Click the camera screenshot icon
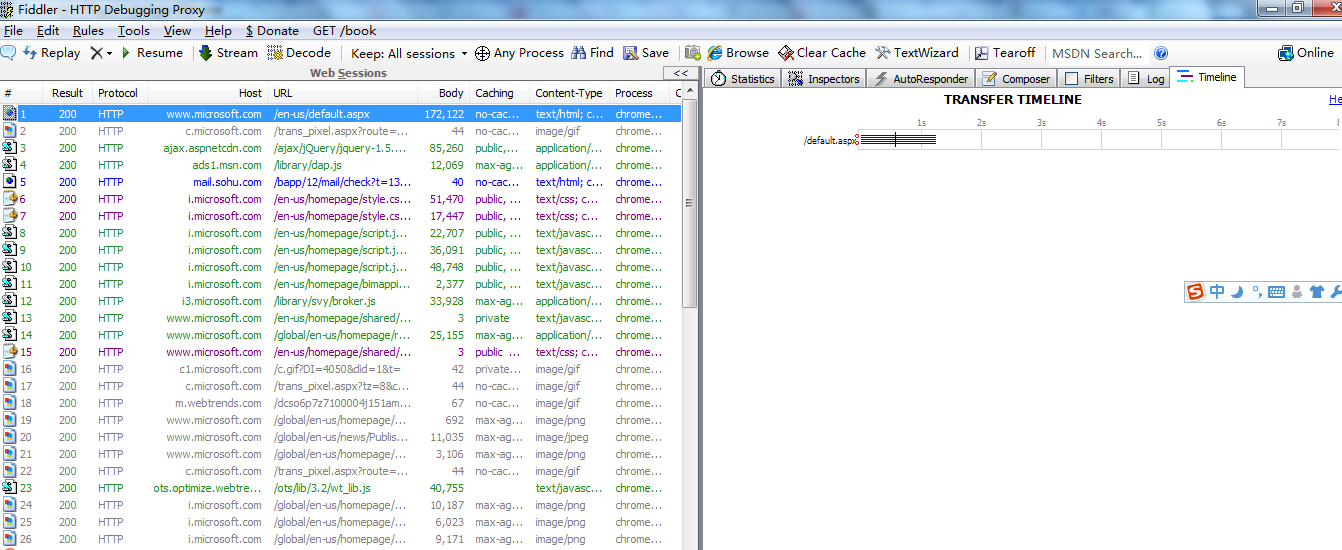 692,53
